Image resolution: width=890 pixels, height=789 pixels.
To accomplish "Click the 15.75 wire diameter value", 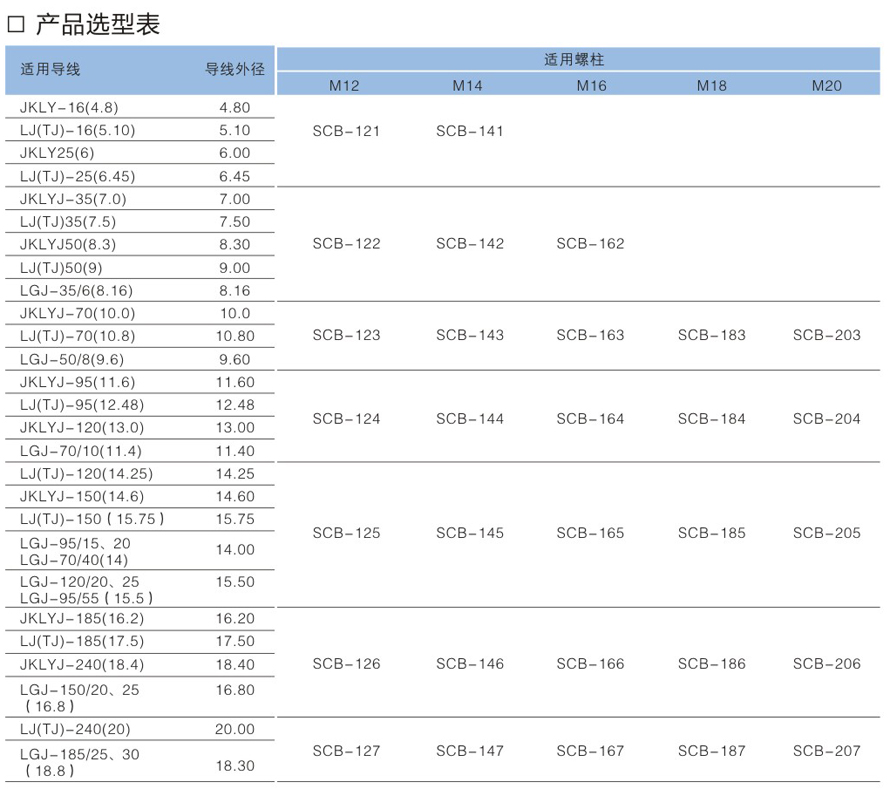I will (234, 519).
